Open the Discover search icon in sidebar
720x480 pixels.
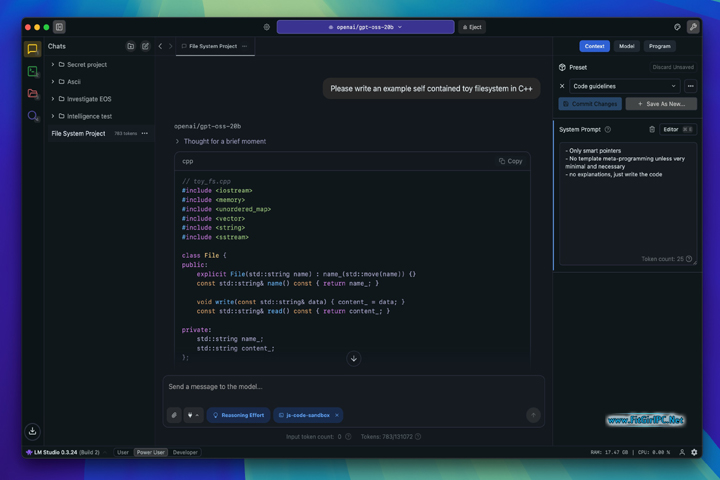(x=33, y=116)
